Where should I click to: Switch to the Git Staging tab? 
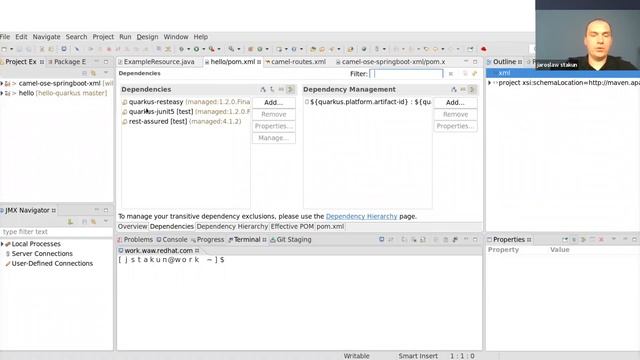tap(291, 240)
